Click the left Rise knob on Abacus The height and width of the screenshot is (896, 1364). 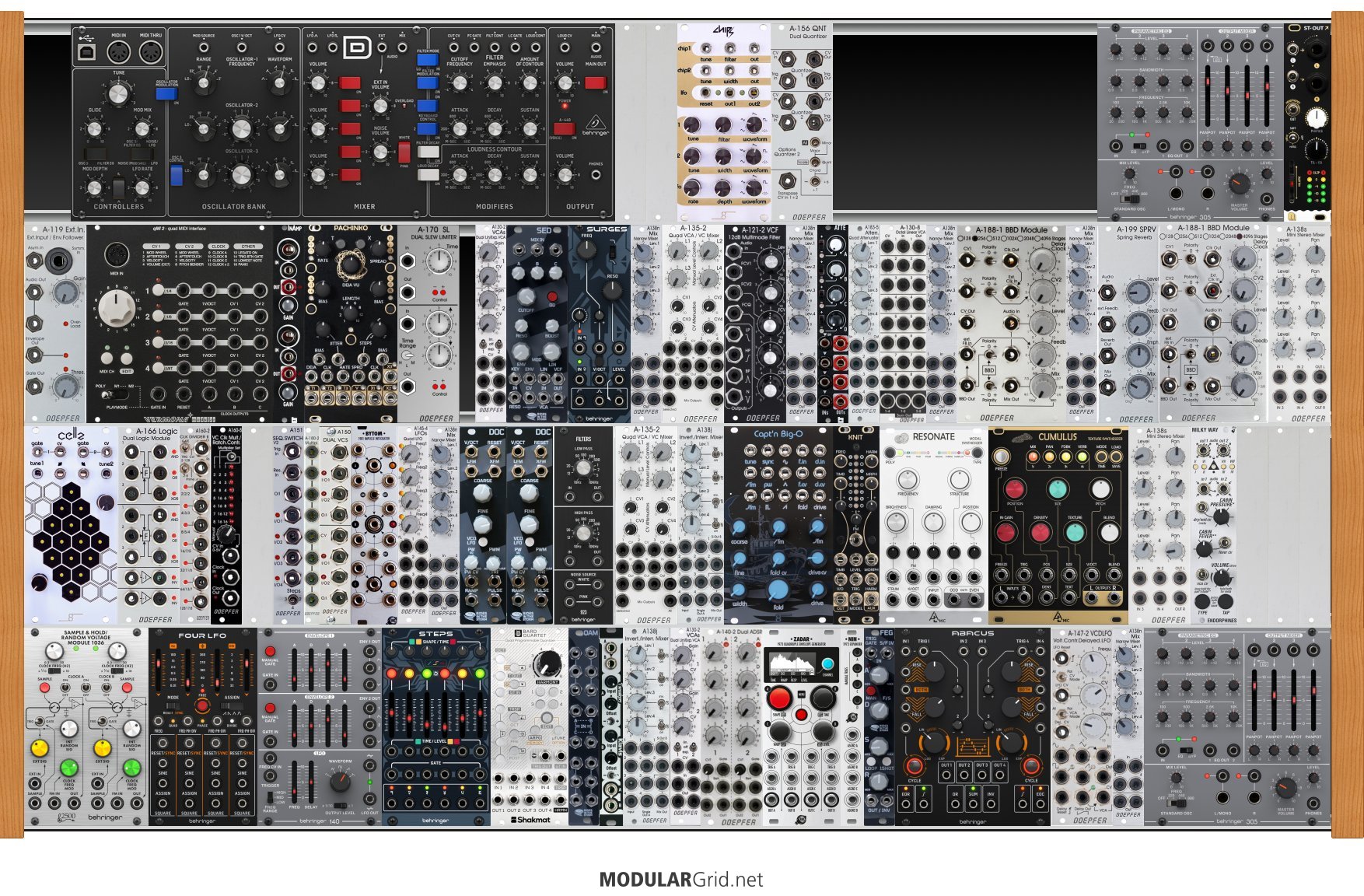click(x=933, y=671)
